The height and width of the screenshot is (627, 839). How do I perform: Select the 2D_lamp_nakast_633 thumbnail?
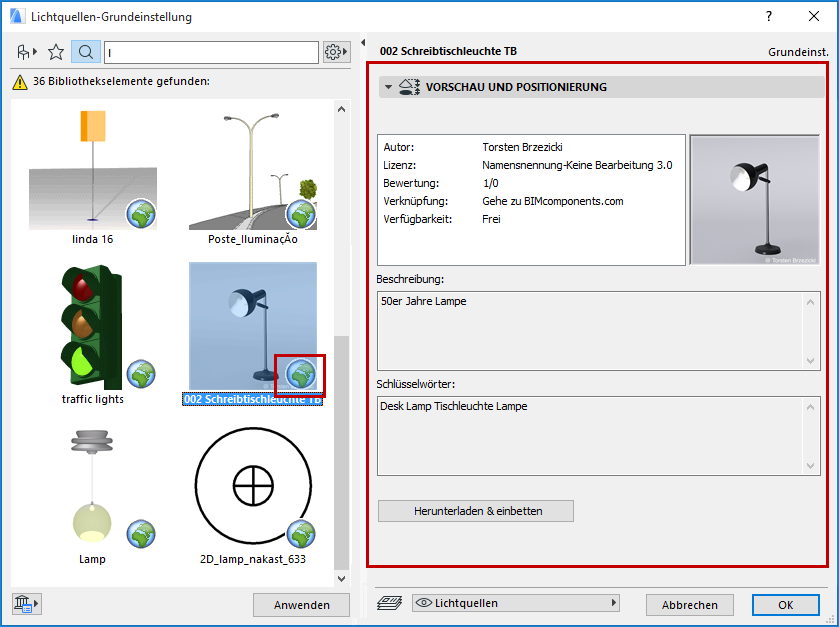click(253, 487)
